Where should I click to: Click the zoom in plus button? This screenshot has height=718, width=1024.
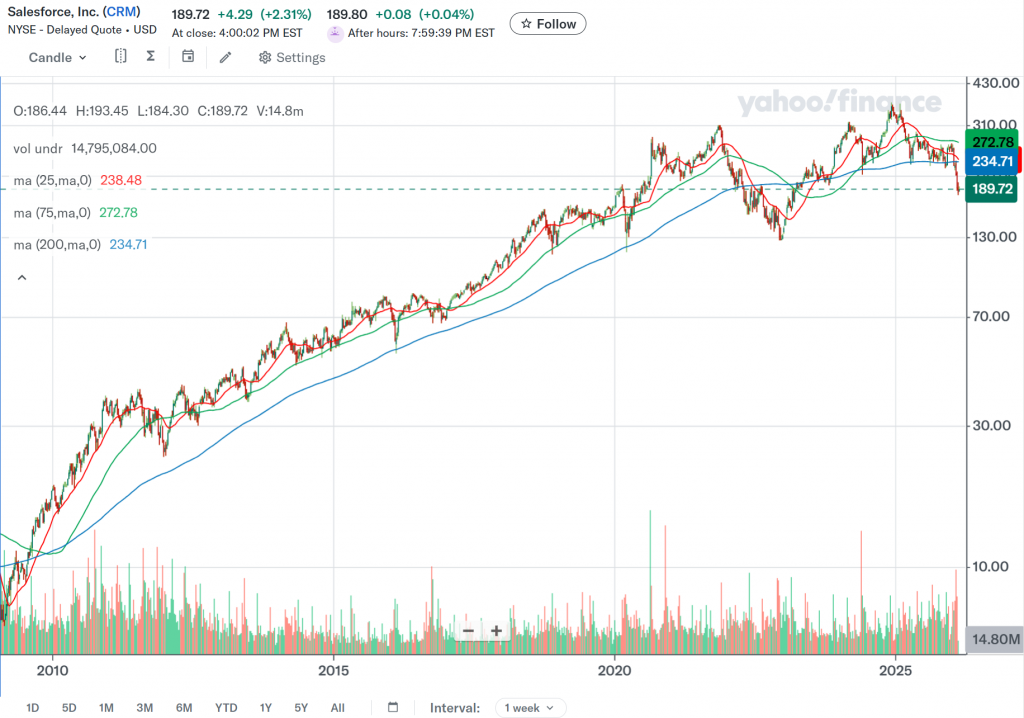pyautogui.click(x=496, y=631)
